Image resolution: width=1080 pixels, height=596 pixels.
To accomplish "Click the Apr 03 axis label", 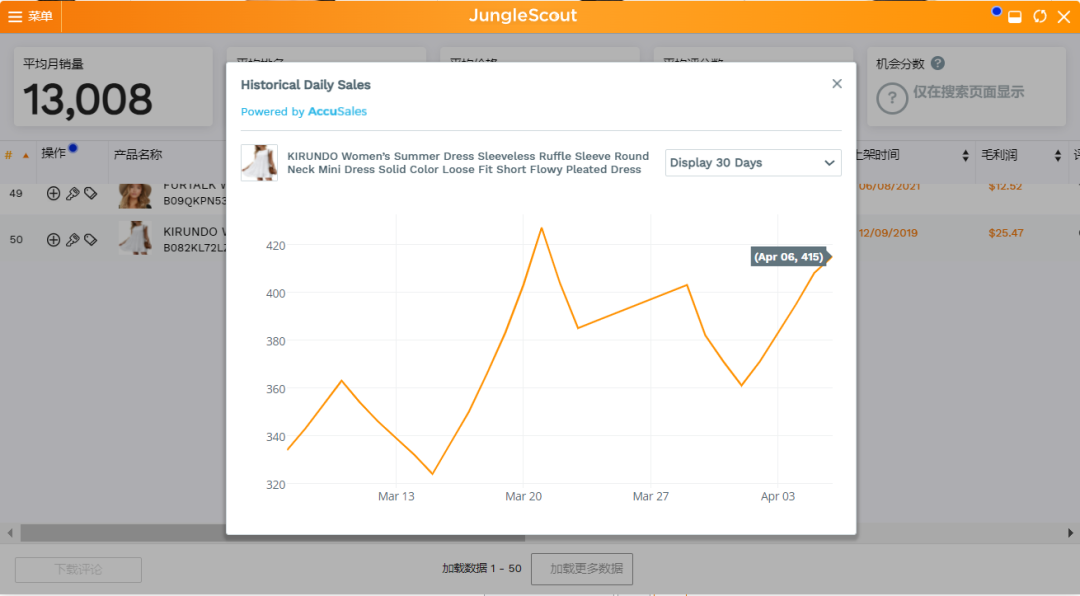I will click(x=778, y=496).
